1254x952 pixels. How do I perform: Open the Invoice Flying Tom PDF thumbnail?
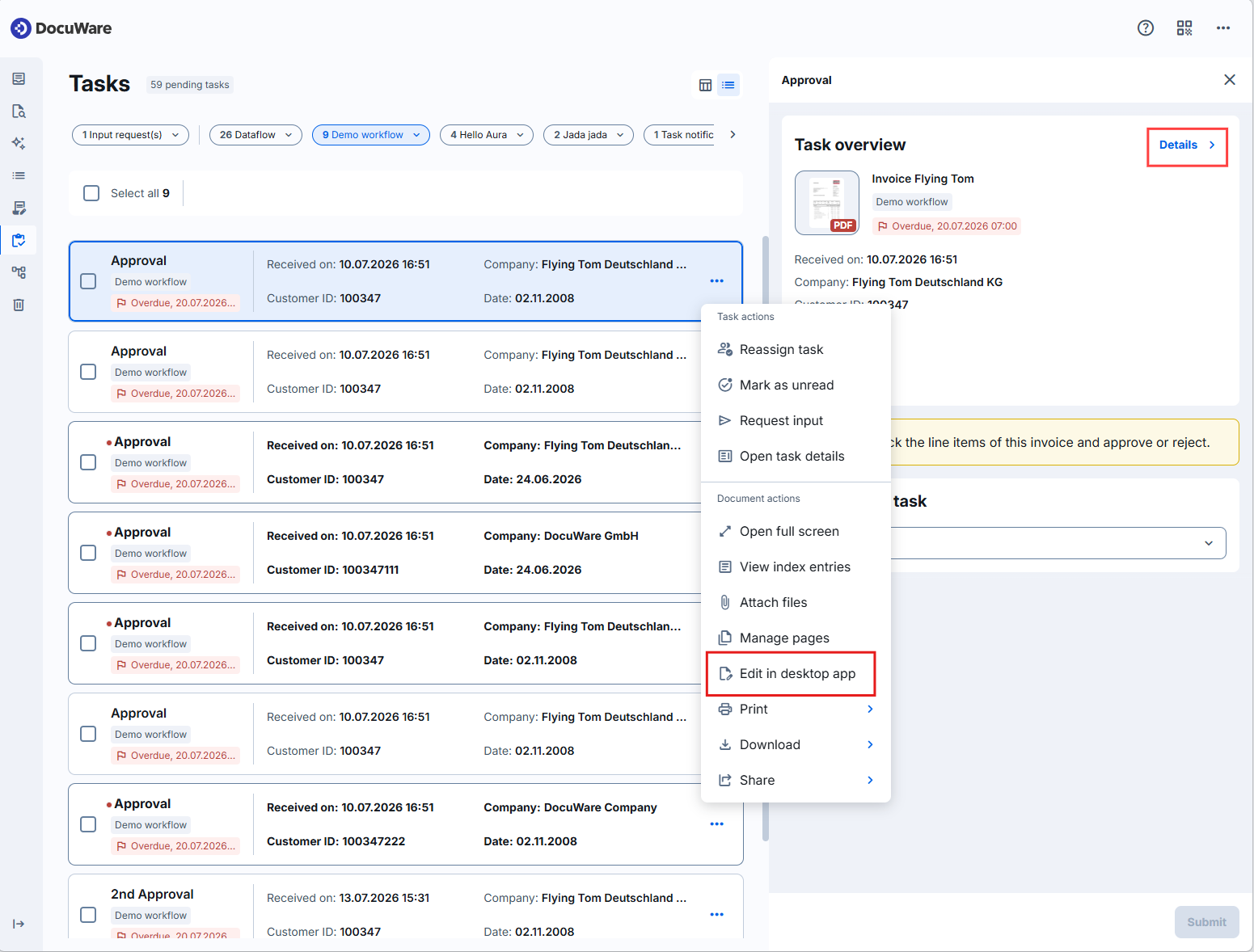tap(826, 203)
